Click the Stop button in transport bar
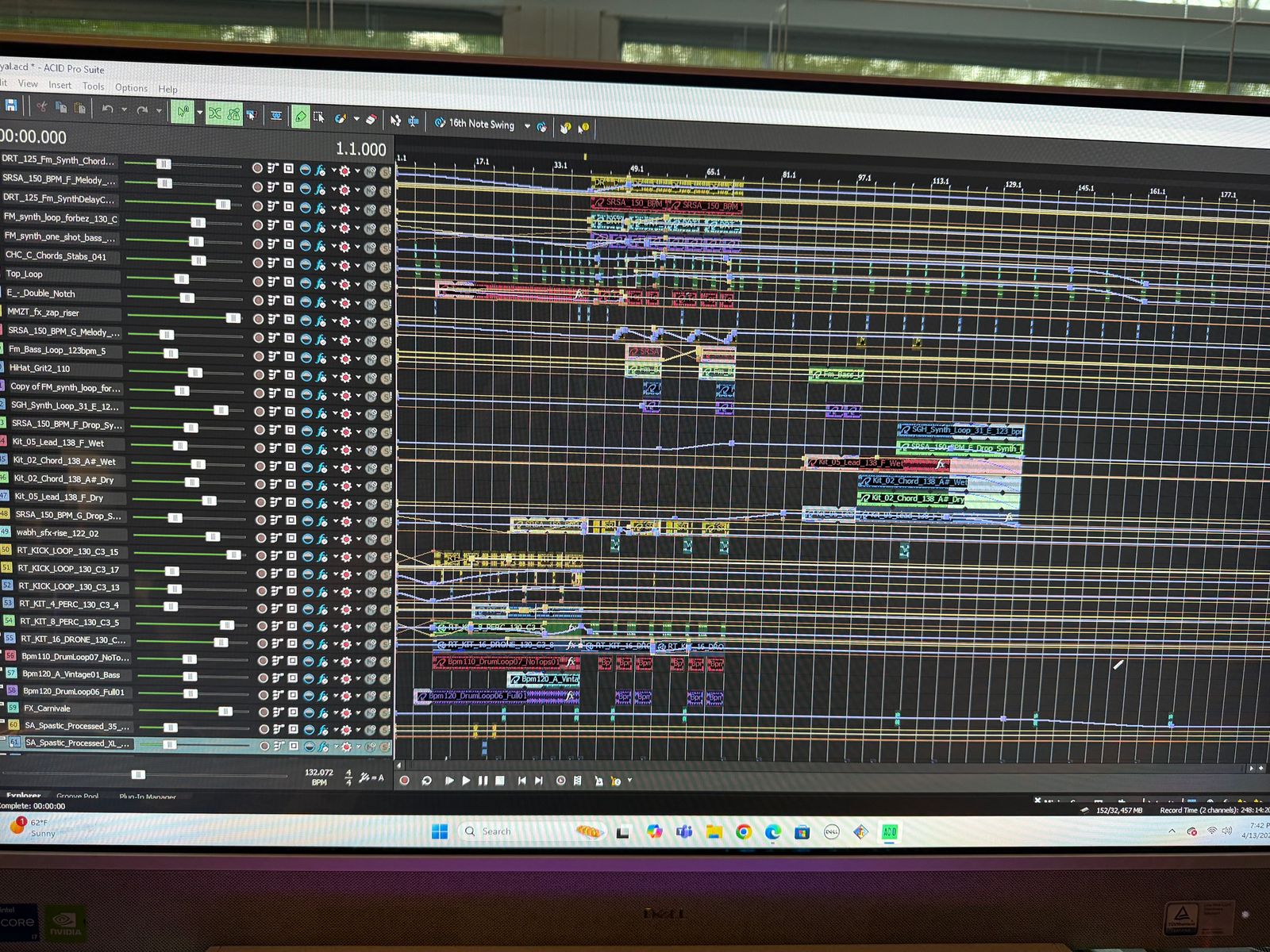The image size is (1270, 952). tap(500, 781)
